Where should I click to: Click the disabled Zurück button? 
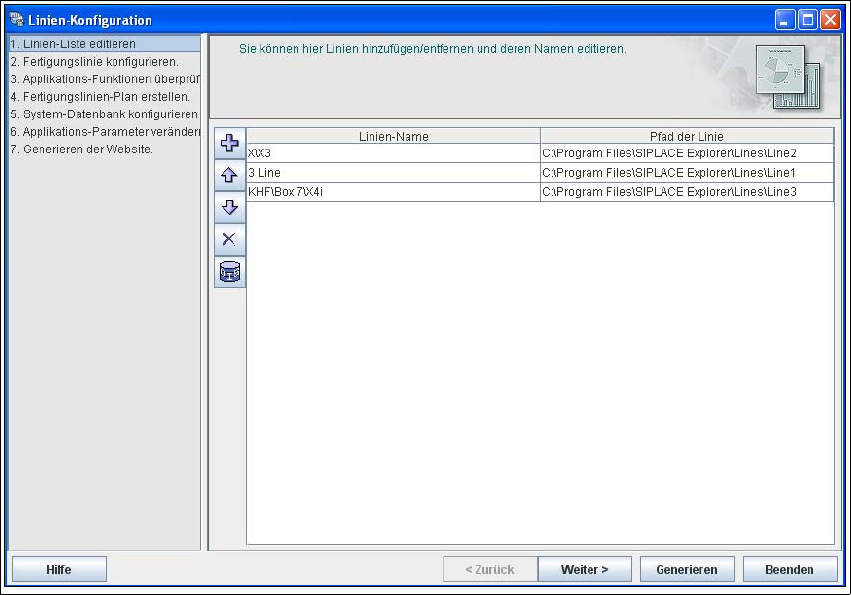[490, 569]
